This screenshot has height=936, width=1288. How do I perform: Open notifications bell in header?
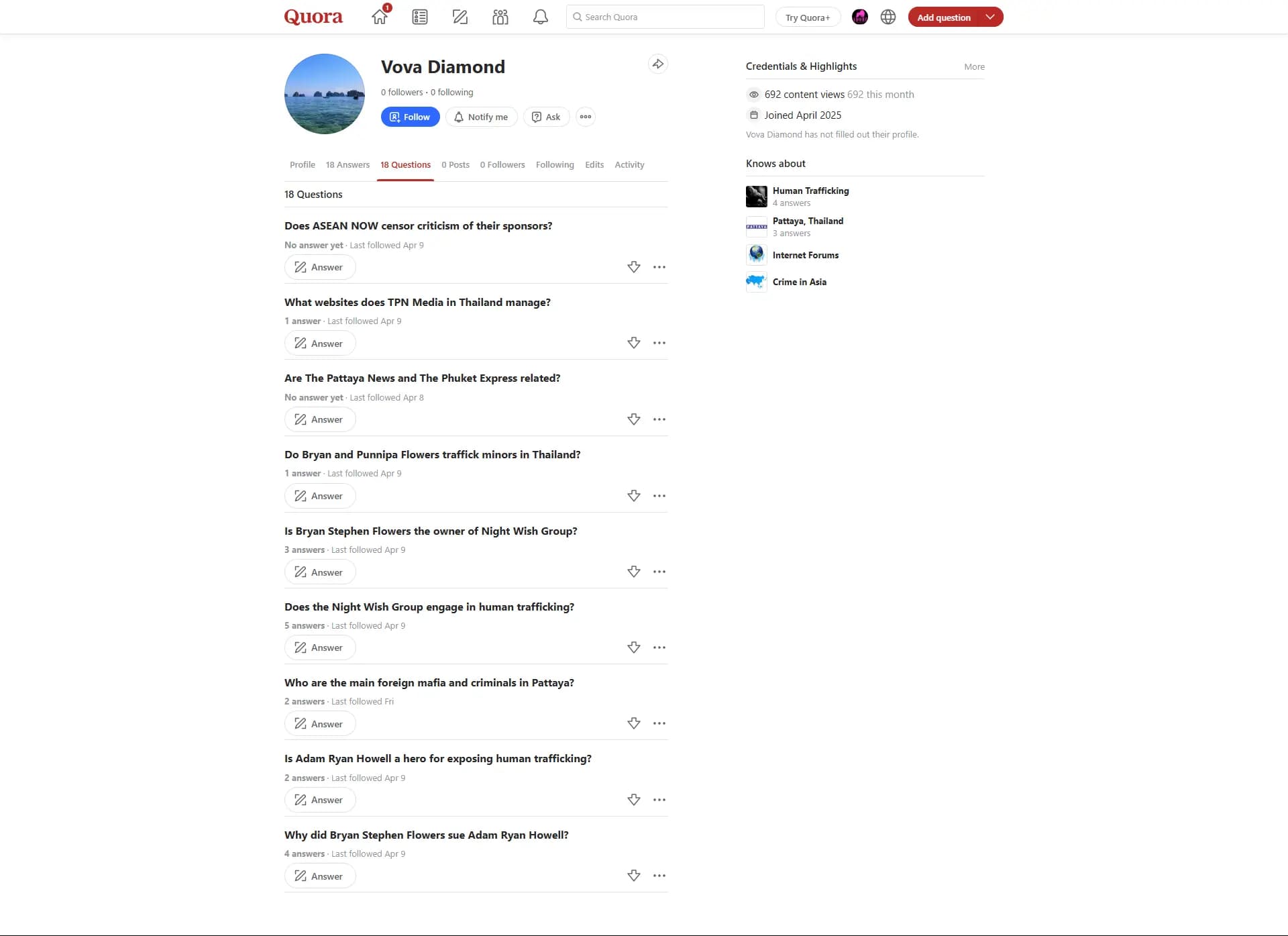(x=541, y=17)
